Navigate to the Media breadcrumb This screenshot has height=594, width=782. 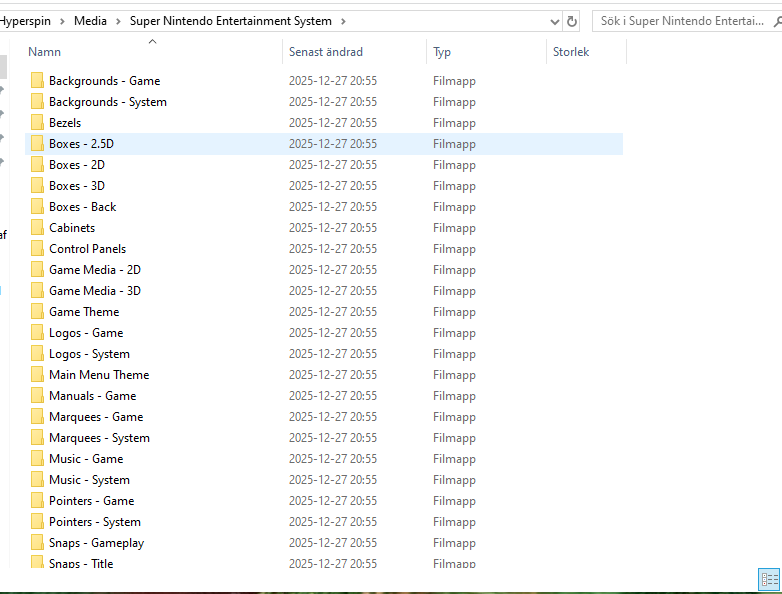pos(90,21)
